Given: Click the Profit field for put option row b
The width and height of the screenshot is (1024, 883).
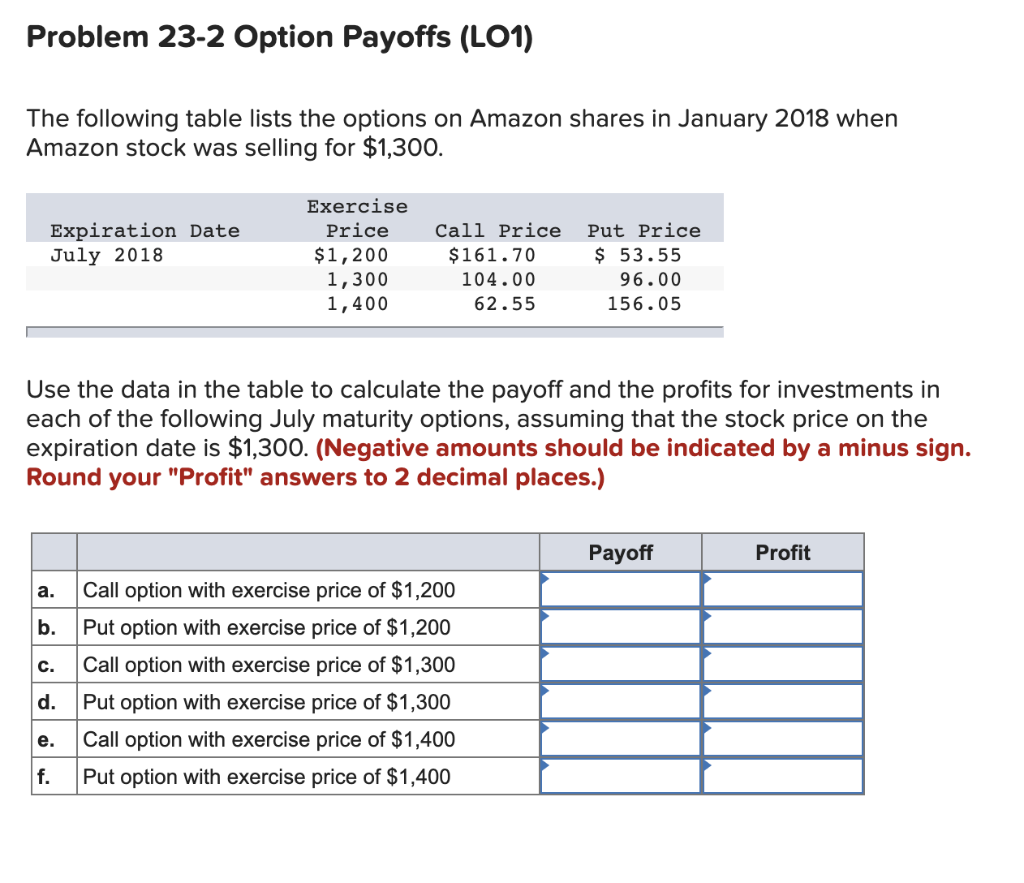Looking at the screenshot, I should click(x=782, y=626).
